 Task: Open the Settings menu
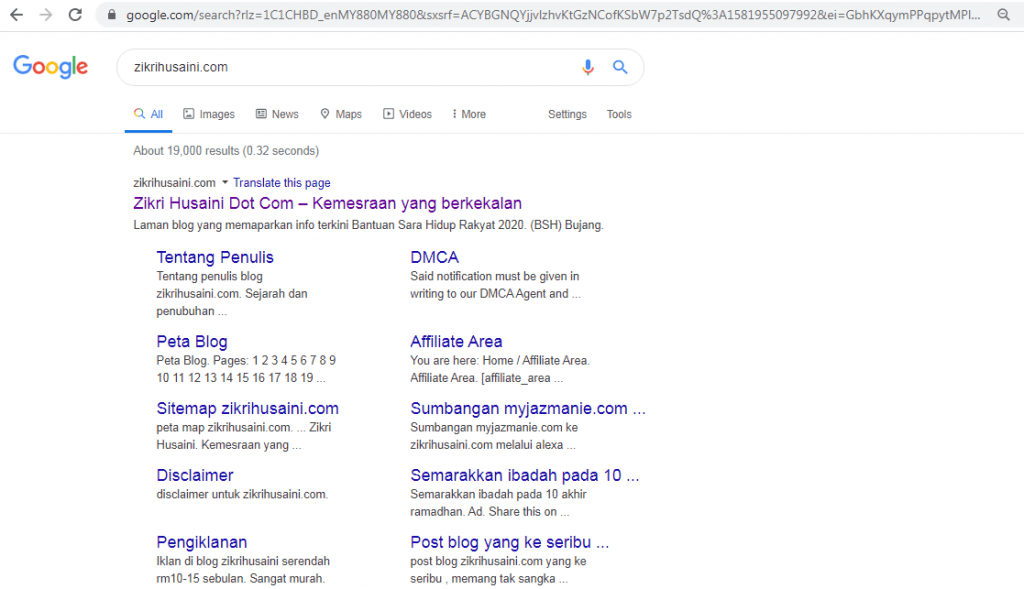tap(567, 114)
